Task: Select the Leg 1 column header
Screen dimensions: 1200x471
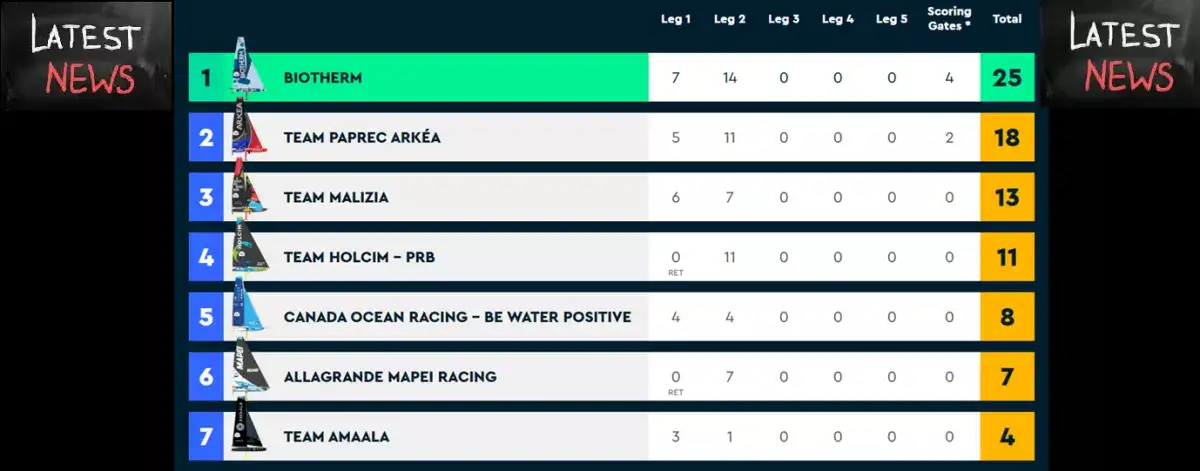Action: (x=676, y=19)
